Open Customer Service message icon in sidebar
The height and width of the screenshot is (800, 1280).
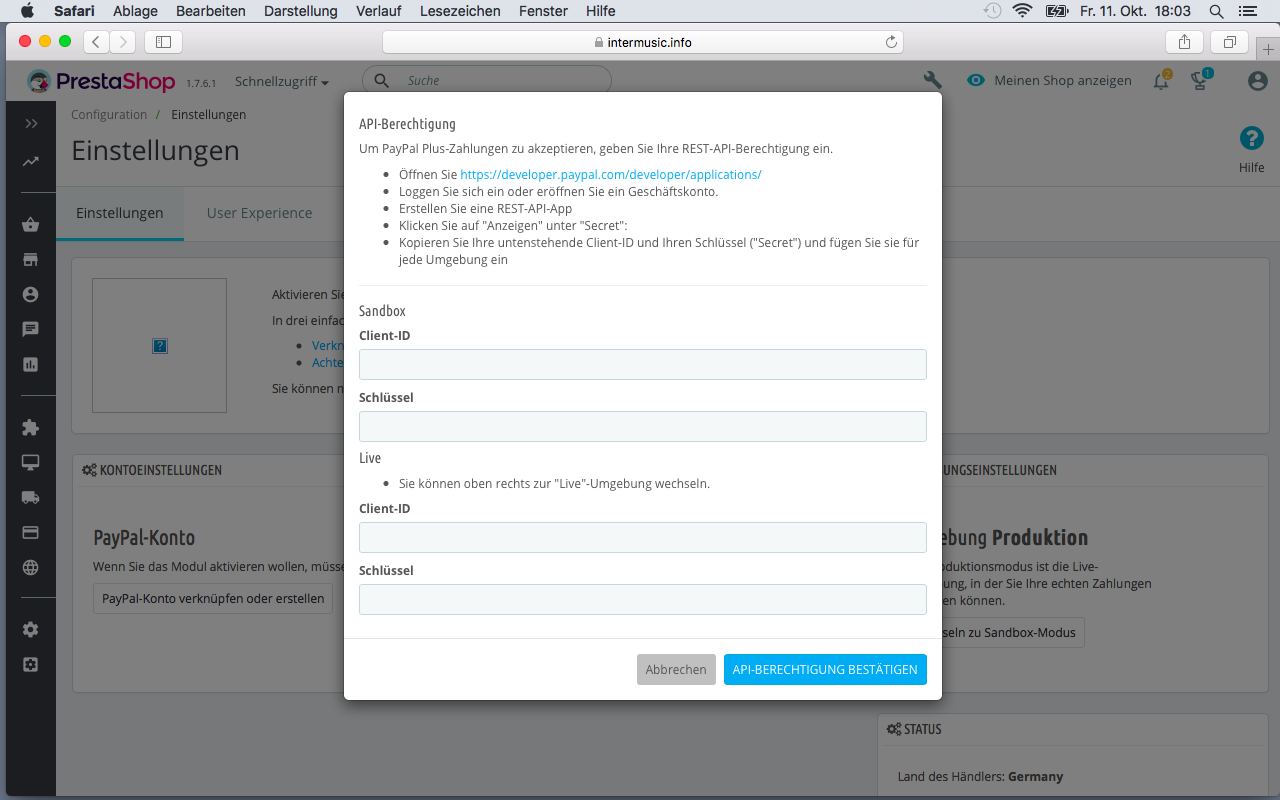[x=31, y=329]
